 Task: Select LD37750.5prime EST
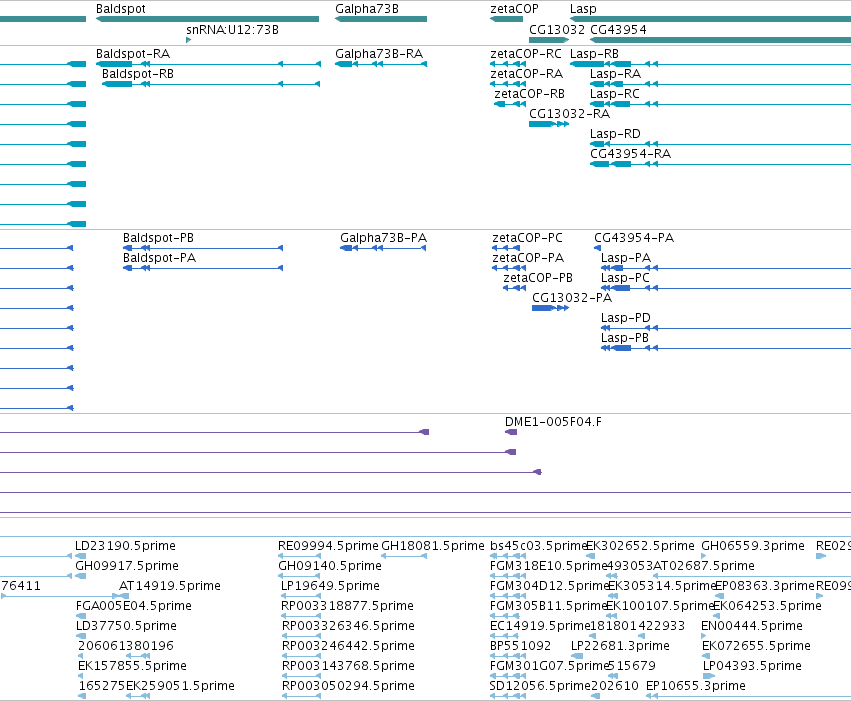coord(81,636)
